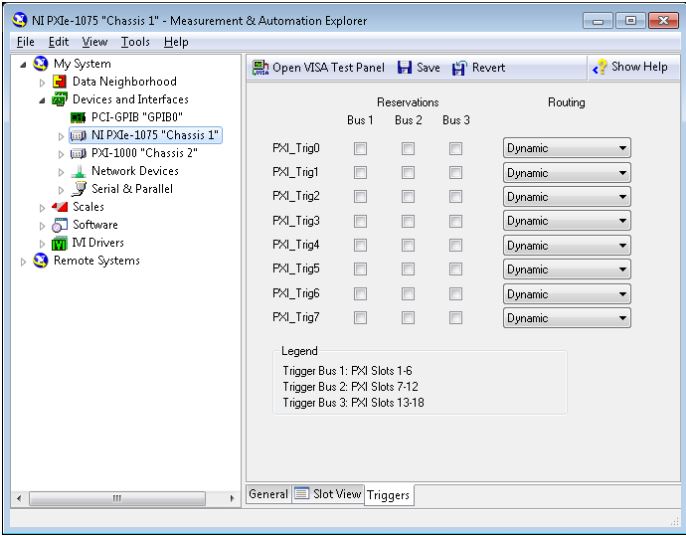Click the IVI Drivers icon
This screenshot has height=536, width=686.
click(x=60, y=243)
